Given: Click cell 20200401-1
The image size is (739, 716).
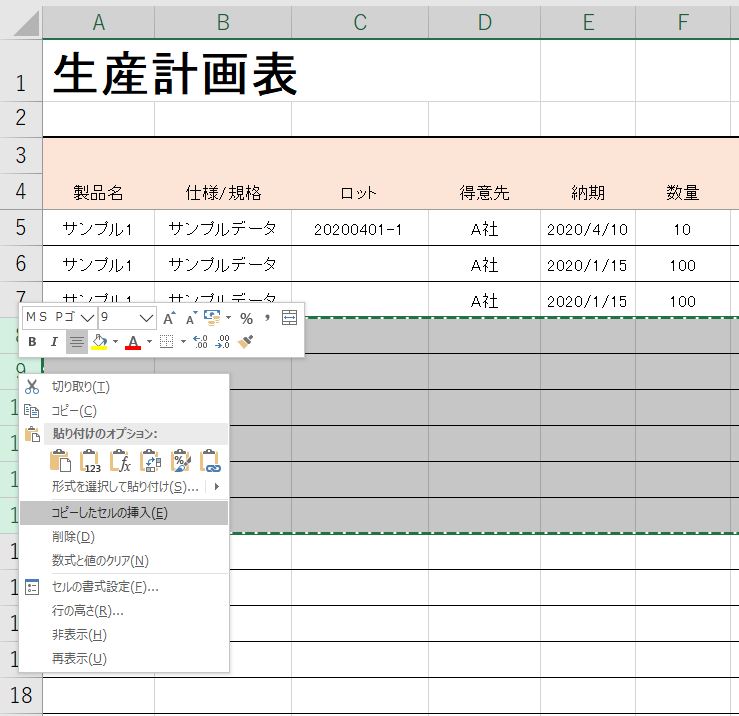Looking at the screenshot, I should 360,228.
